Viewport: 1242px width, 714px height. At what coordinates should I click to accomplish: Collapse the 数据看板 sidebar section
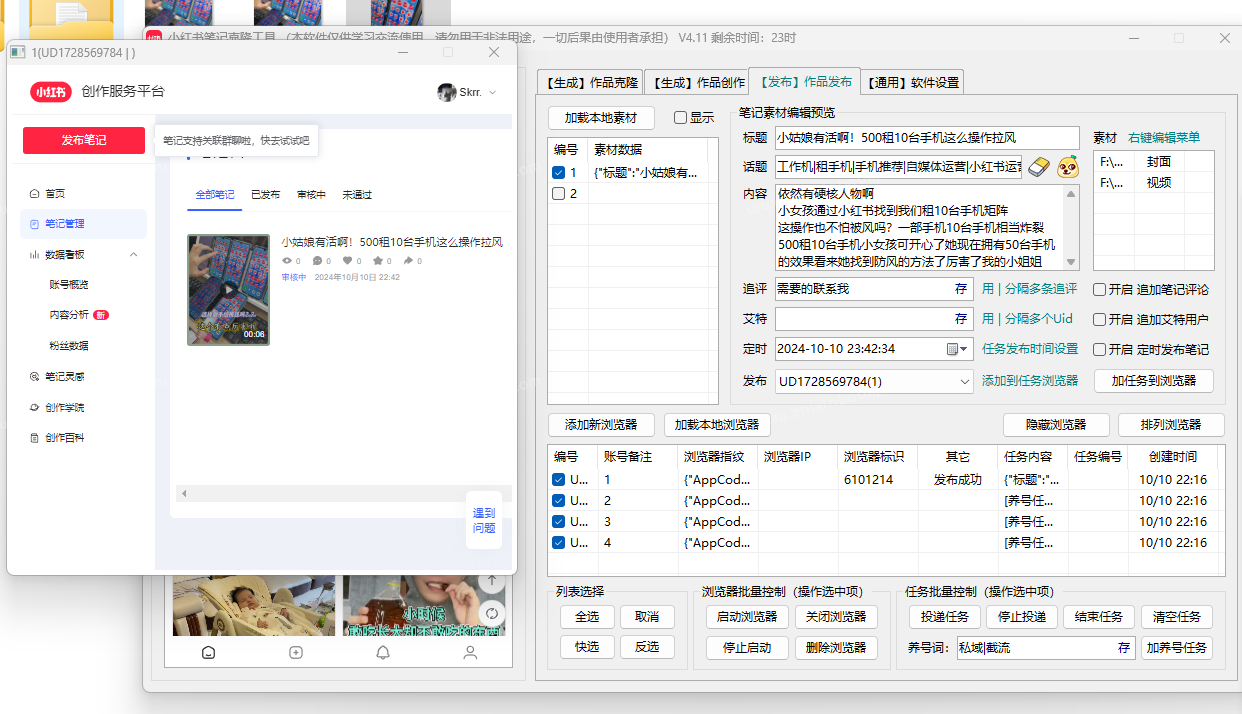(x=132, y=254)
